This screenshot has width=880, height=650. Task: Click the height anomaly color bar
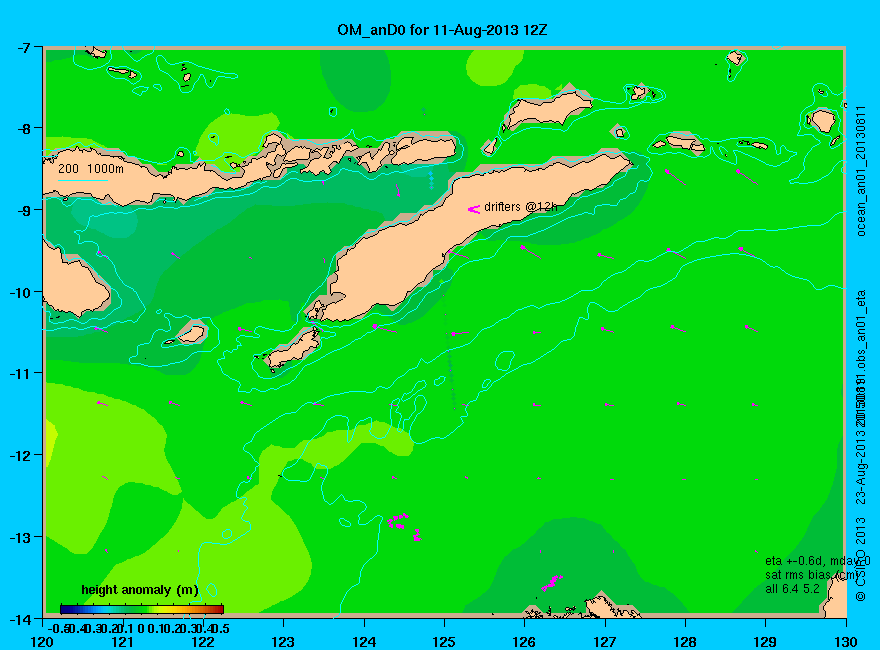142,609
